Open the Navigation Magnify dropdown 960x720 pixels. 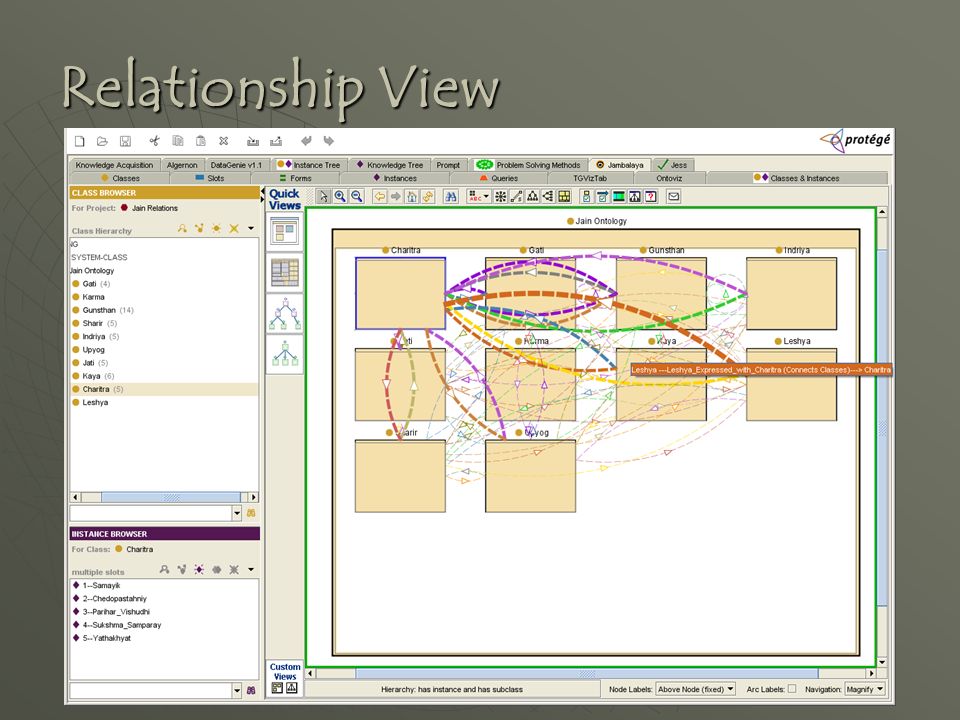point(864,689)
